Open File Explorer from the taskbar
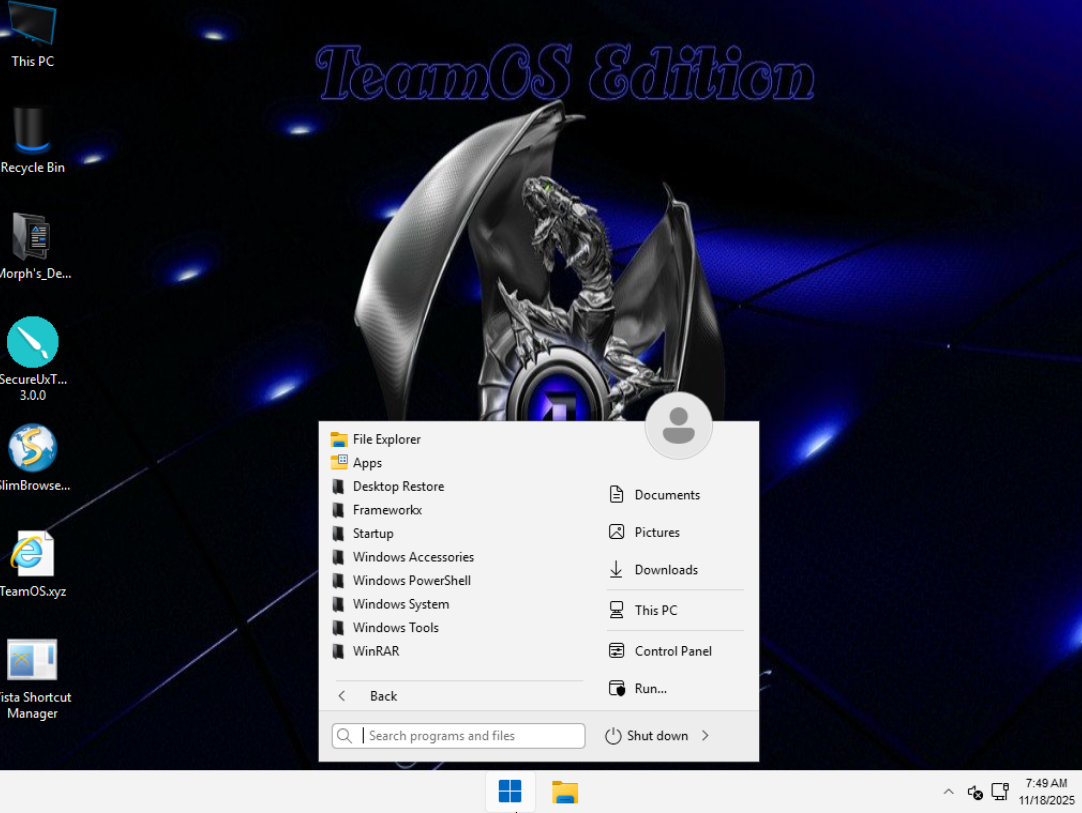1082x813 pixels. 564,792
